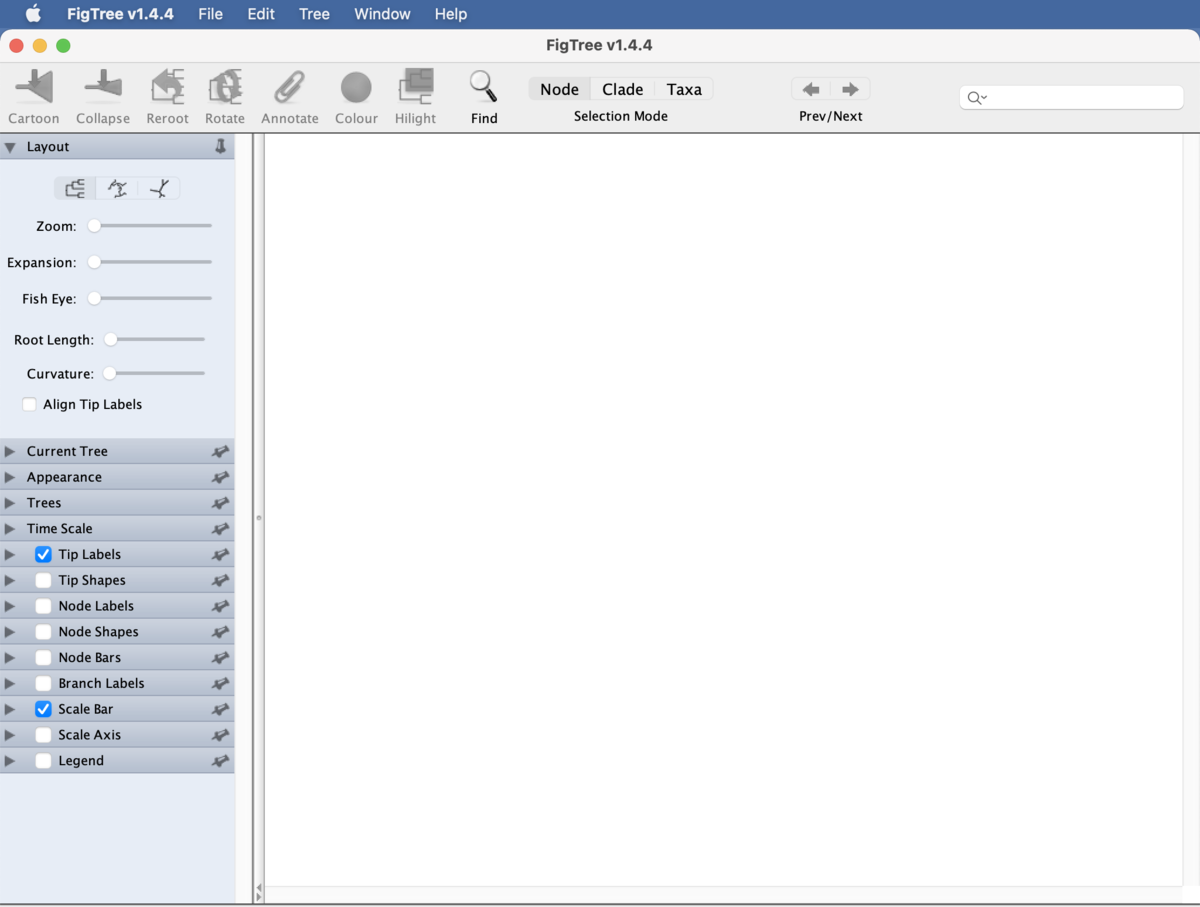Click the Zoom slider handle
Screen dimensions: 1200x907
[x=94, y=226]
